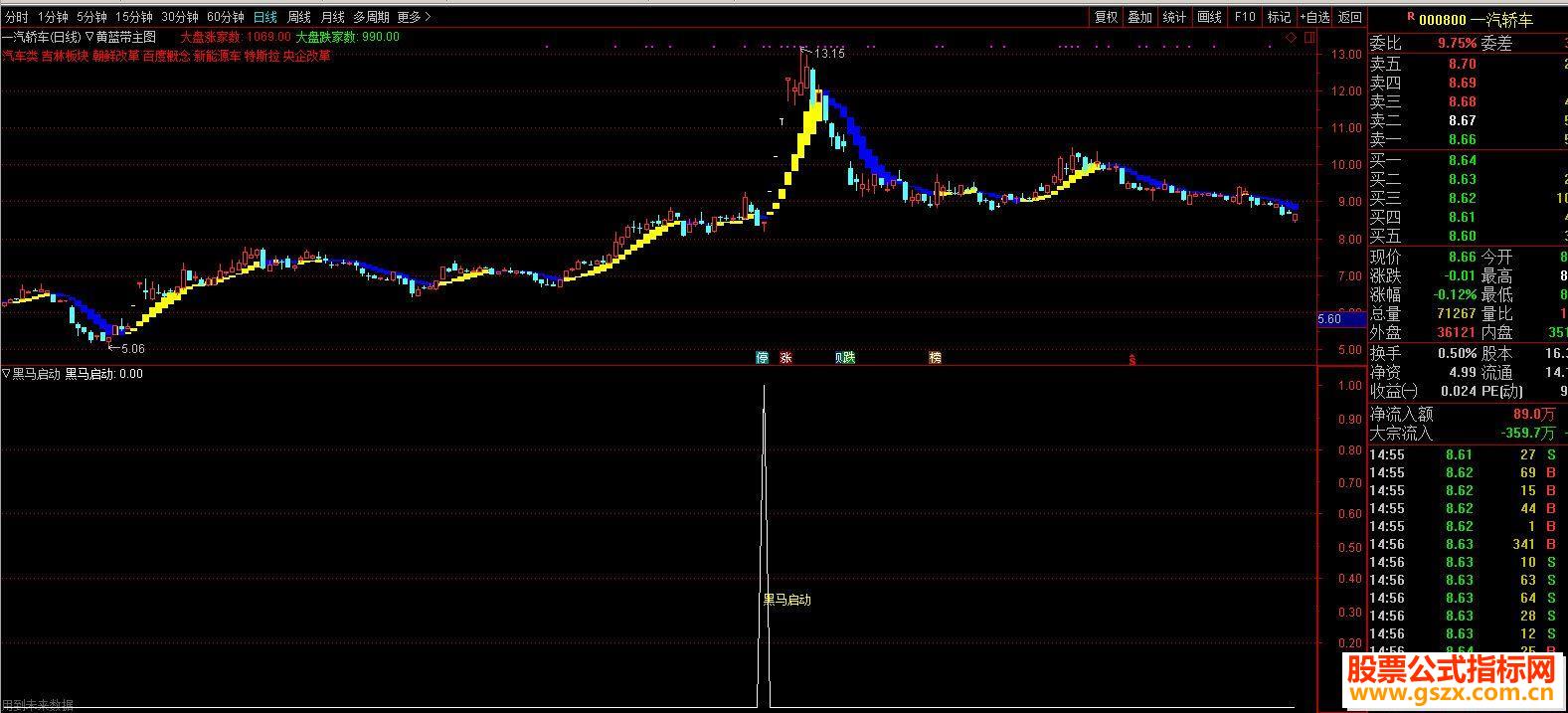Click the 大盘跌家数 990.00 readout
This screenshot has width=1568, height=713.
tap(348, 37)
